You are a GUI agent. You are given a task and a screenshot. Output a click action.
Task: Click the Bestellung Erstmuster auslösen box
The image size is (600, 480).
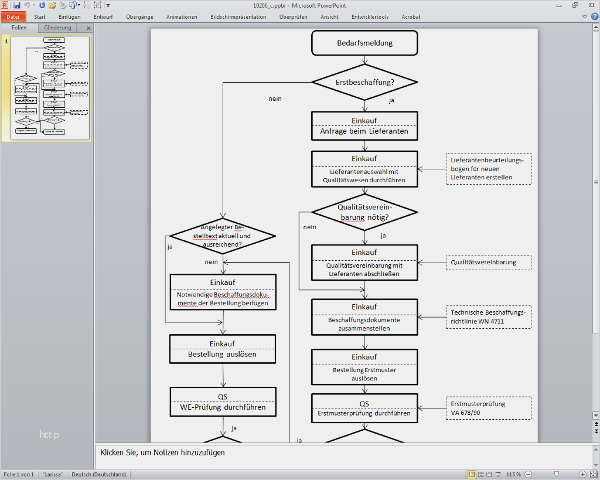(364, 367)
